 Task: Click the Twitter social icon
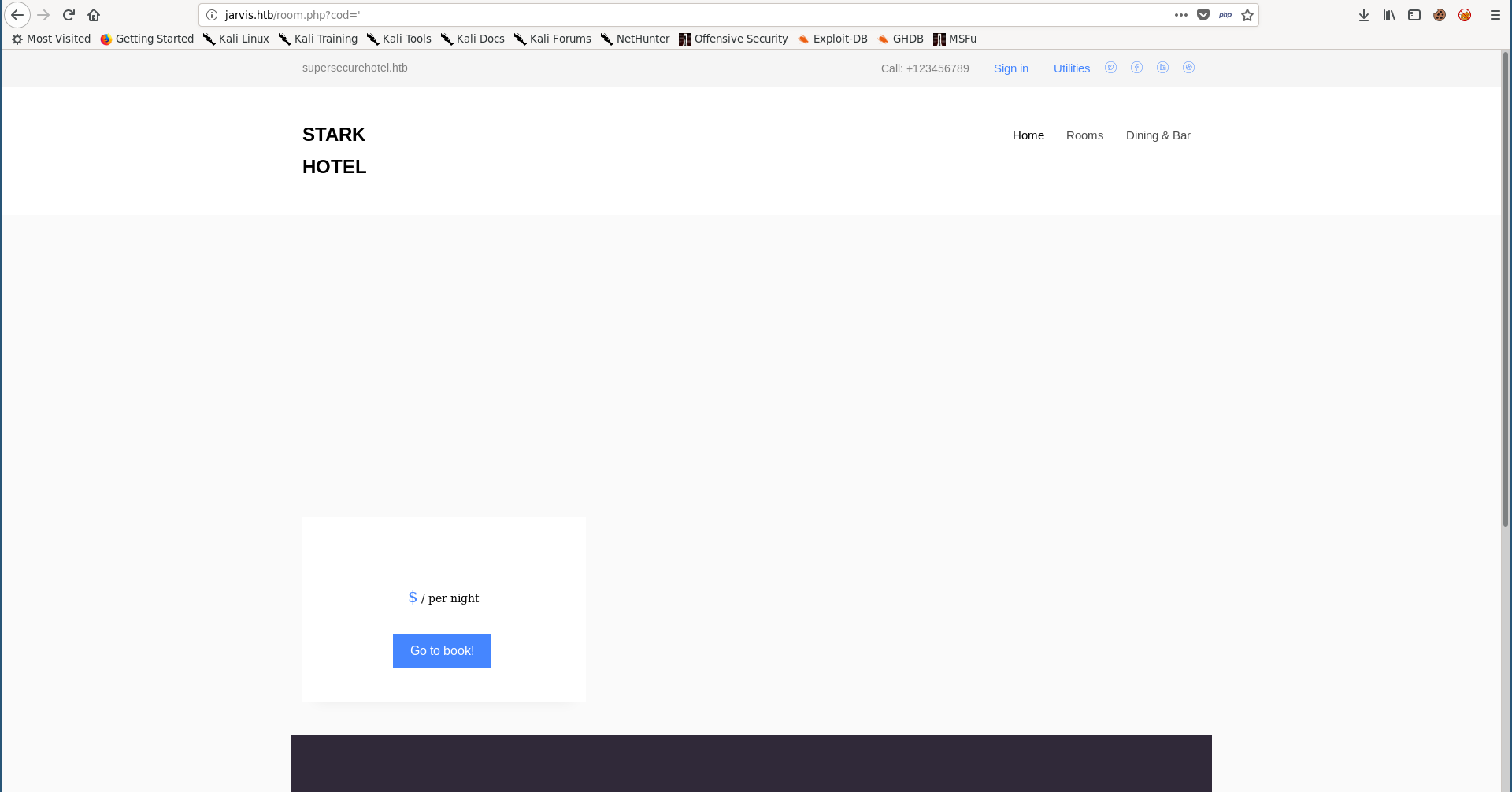point(1110,68)
